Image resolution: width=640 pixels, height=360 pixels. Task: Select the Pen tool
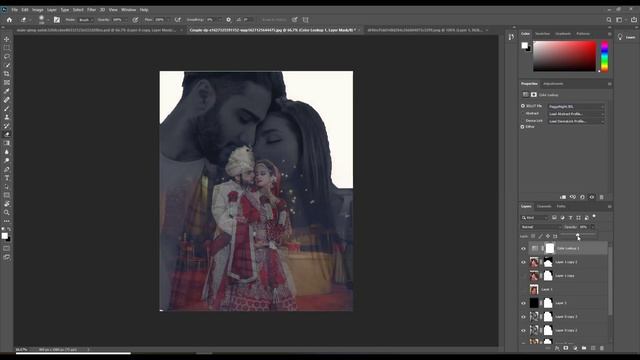[7, 169]
